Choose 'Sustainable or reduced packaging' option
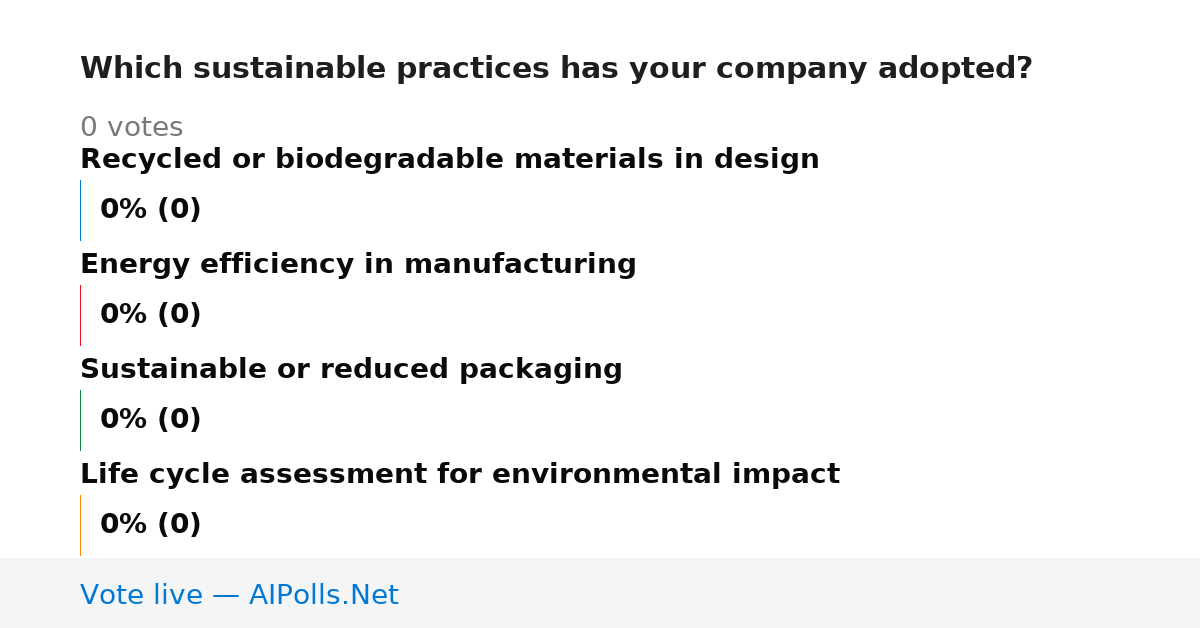Screen dimensions: 1200x628 tap(351, 370)
